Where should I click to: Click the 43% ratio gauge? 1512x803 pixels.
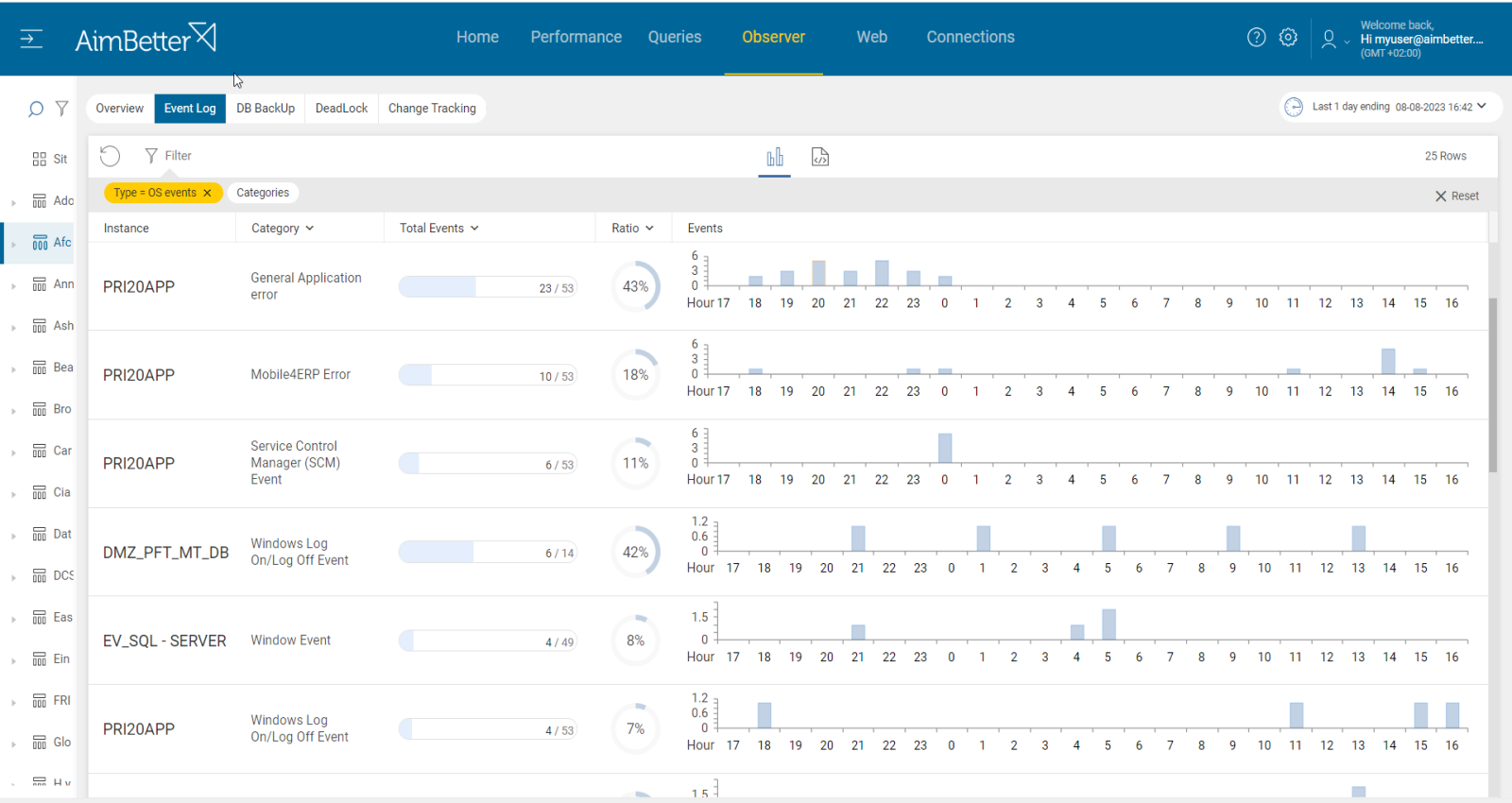pyautogui.click(x=636, y=286)
